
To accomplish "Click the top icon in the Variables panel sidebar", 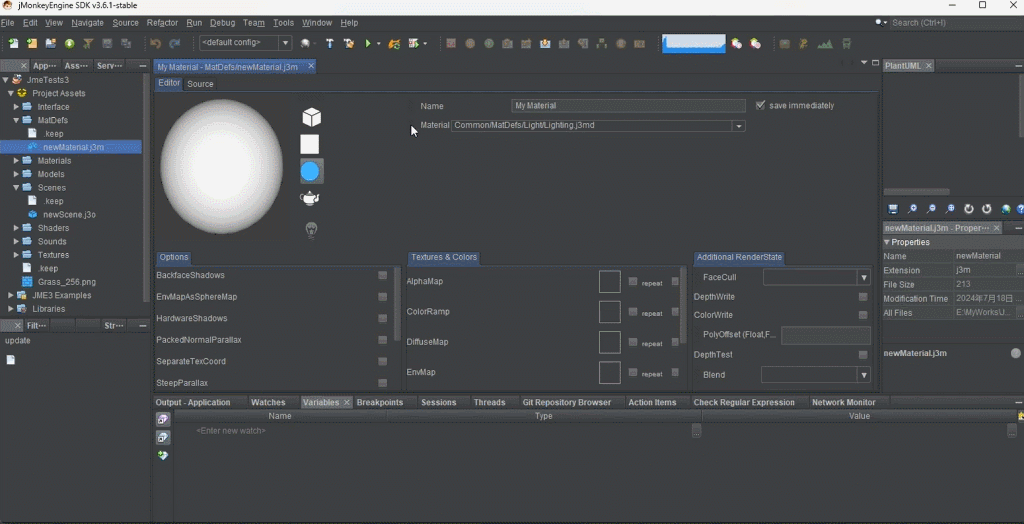I will point(163,419).
